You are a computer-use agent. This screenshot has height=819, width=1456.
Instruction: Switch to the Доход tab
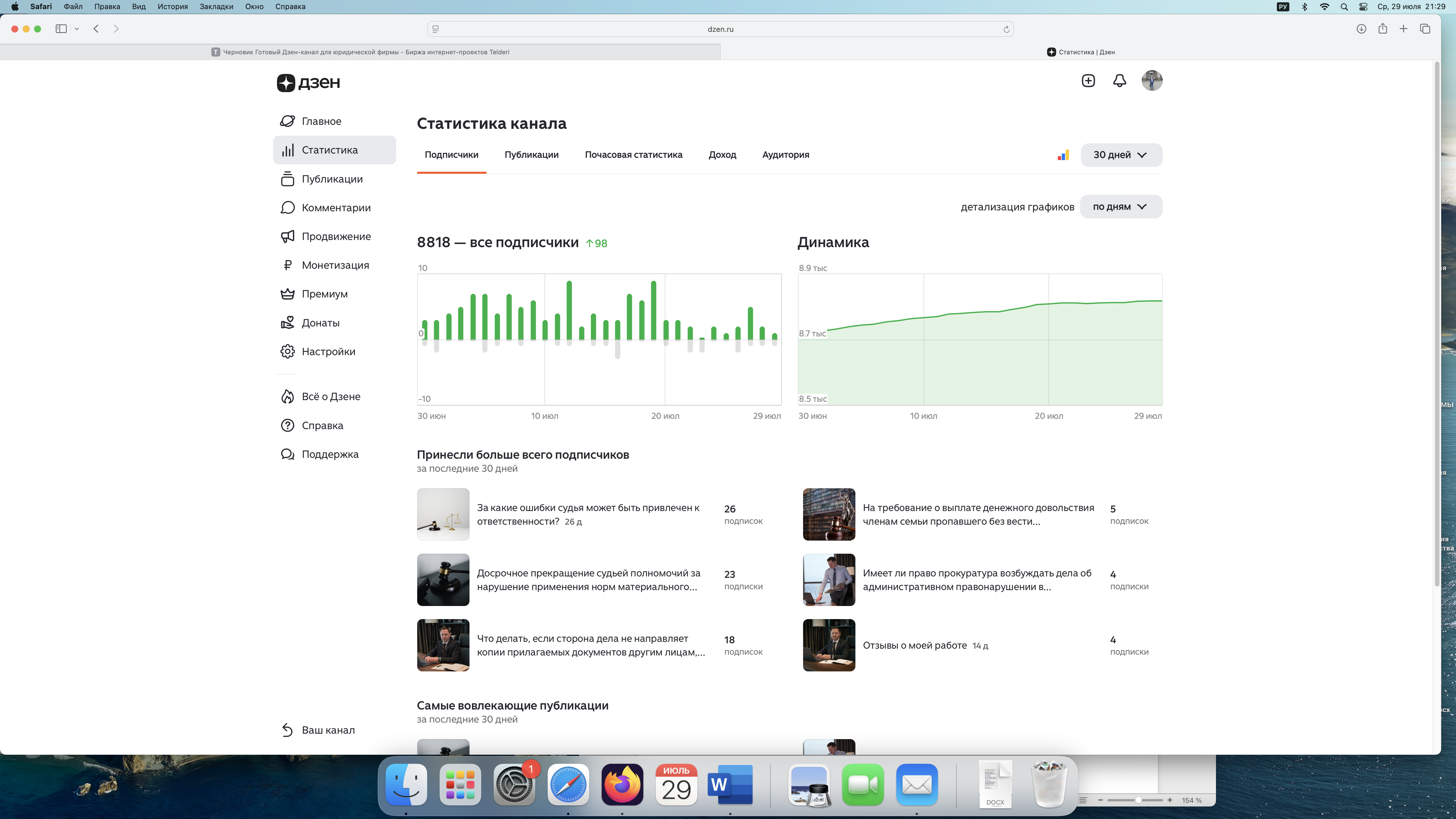722,155
